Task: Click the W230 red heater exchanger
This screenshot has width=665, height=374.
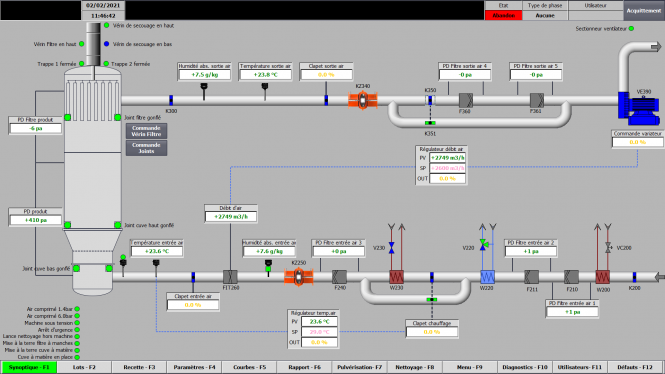Action: (397, 277)
